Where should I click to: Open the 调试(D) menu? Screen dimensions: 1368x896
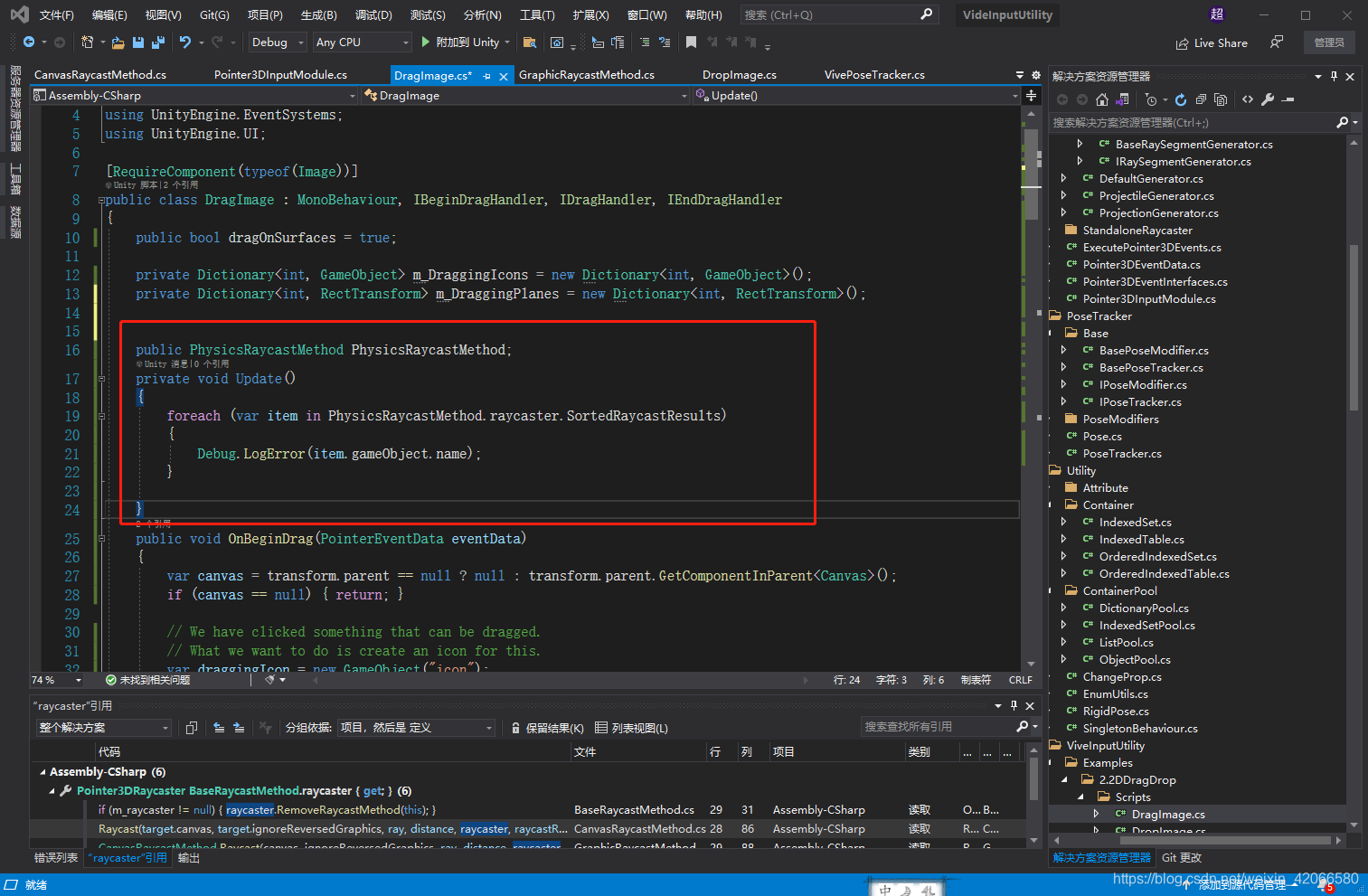tap(373, 15)
